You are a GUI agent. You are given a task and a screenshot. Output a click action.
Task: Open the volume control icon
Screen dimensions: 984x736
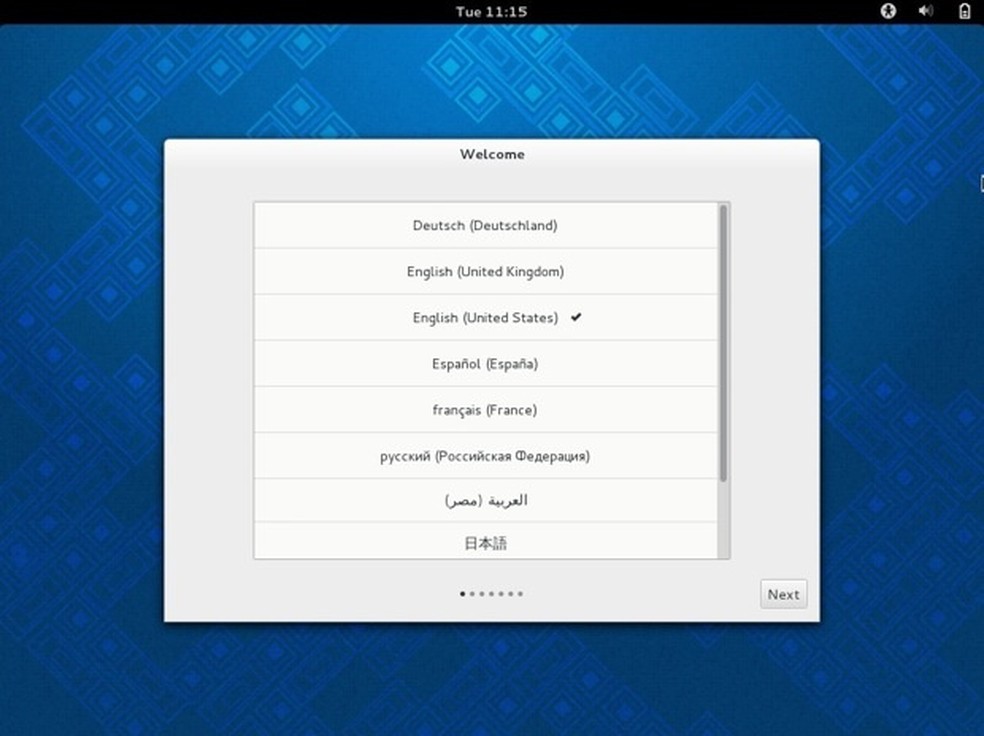point(926,11)
